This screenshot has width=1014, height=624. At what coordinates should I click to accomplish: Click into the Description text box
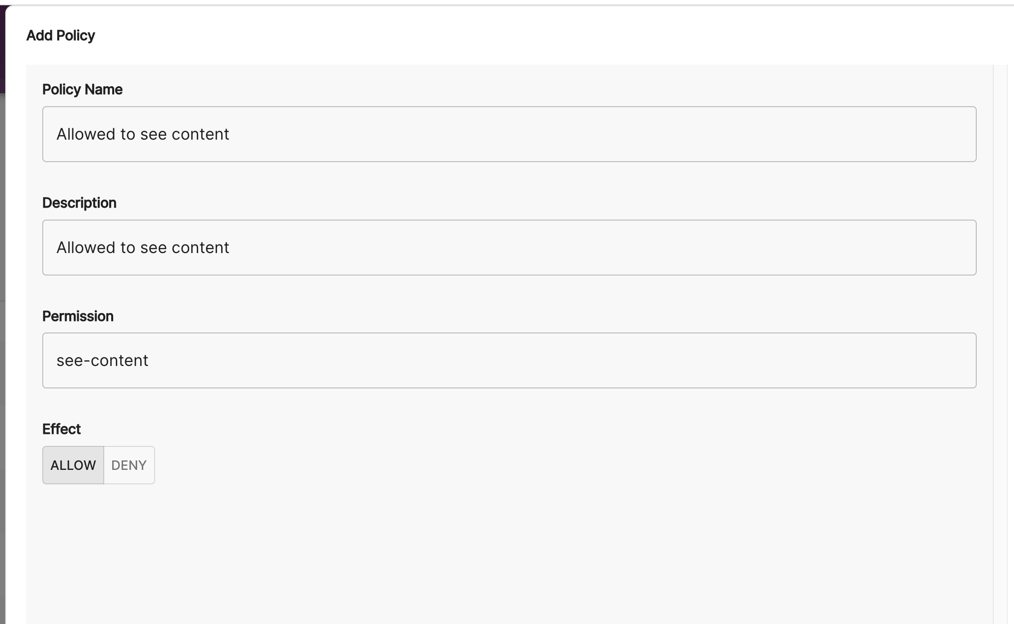point(509,247)
